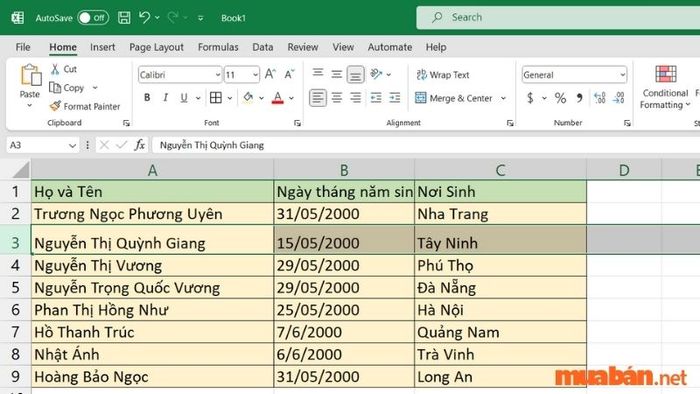
Task: Click Merge & Center button
Action: [x=454, y=98]
